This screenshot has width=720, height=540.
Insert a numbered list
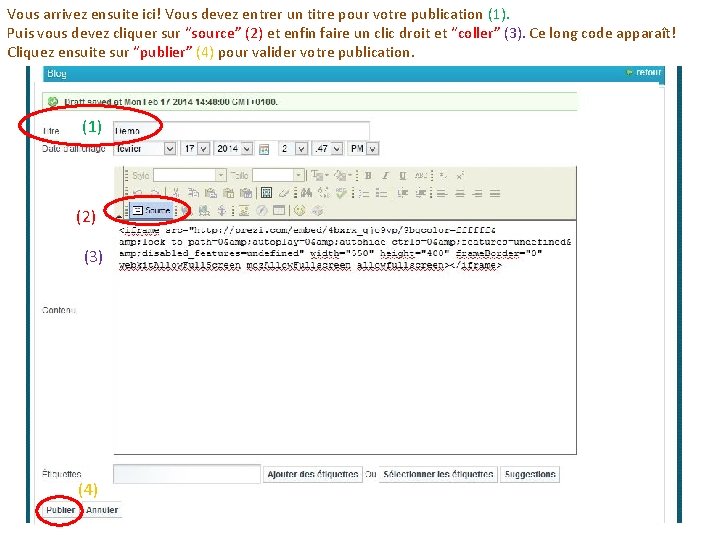coord(364,193)
